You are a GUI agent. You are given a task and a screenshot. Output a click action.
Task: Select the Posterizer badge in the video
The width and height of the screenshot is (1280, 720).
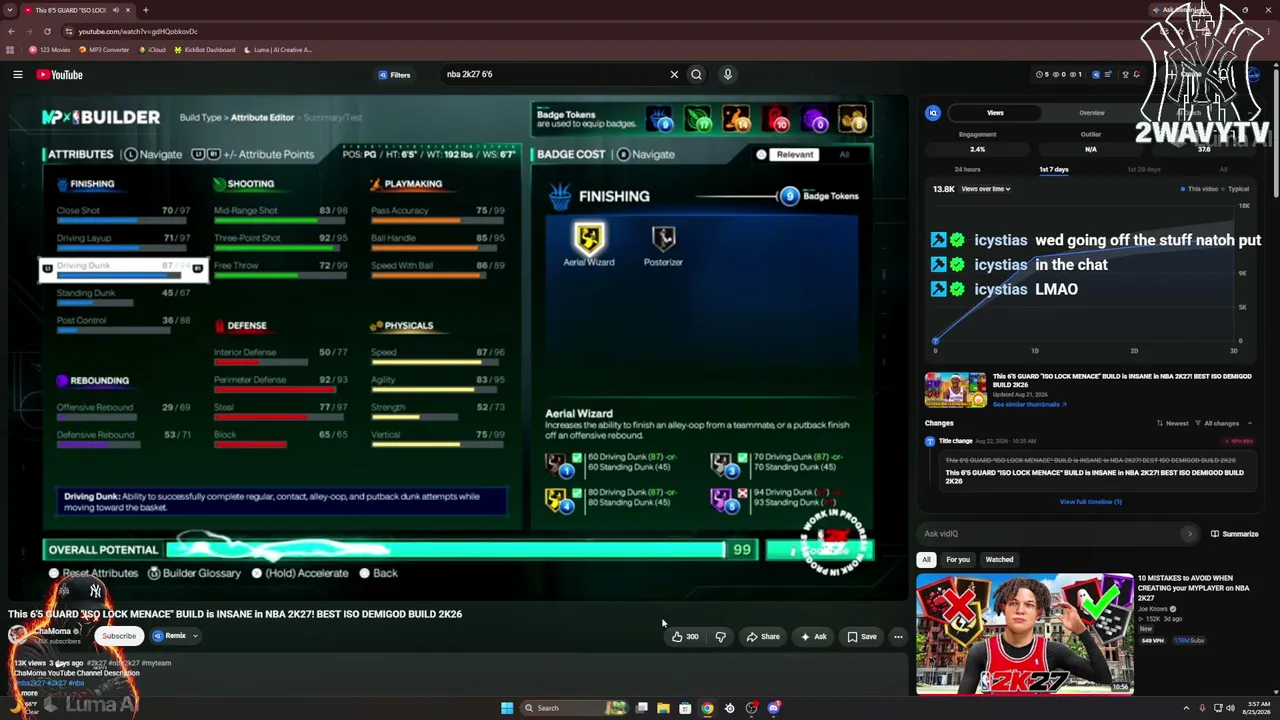663,245
